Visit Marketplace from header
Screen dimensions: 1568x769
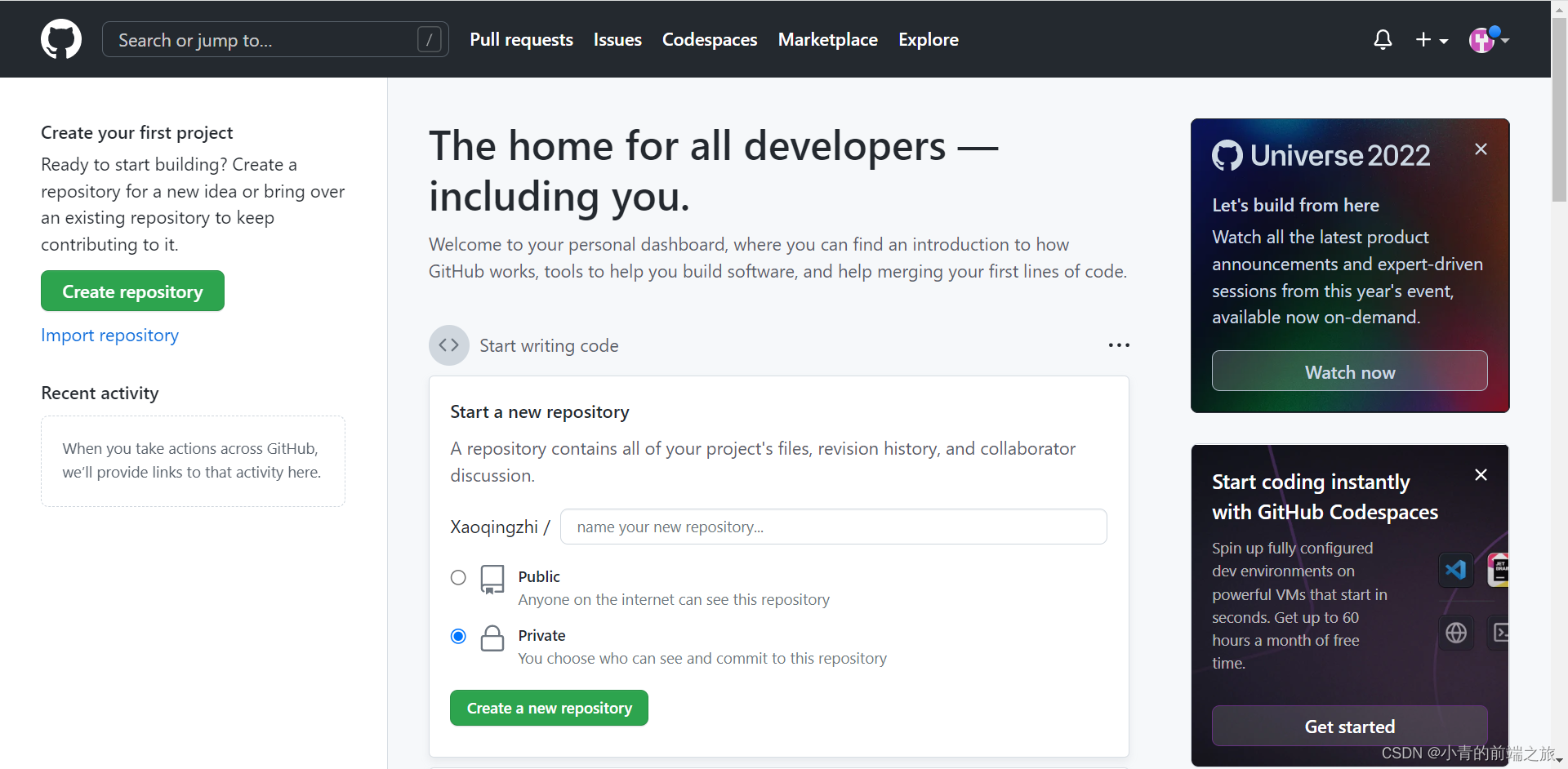[x=827, y=39]
